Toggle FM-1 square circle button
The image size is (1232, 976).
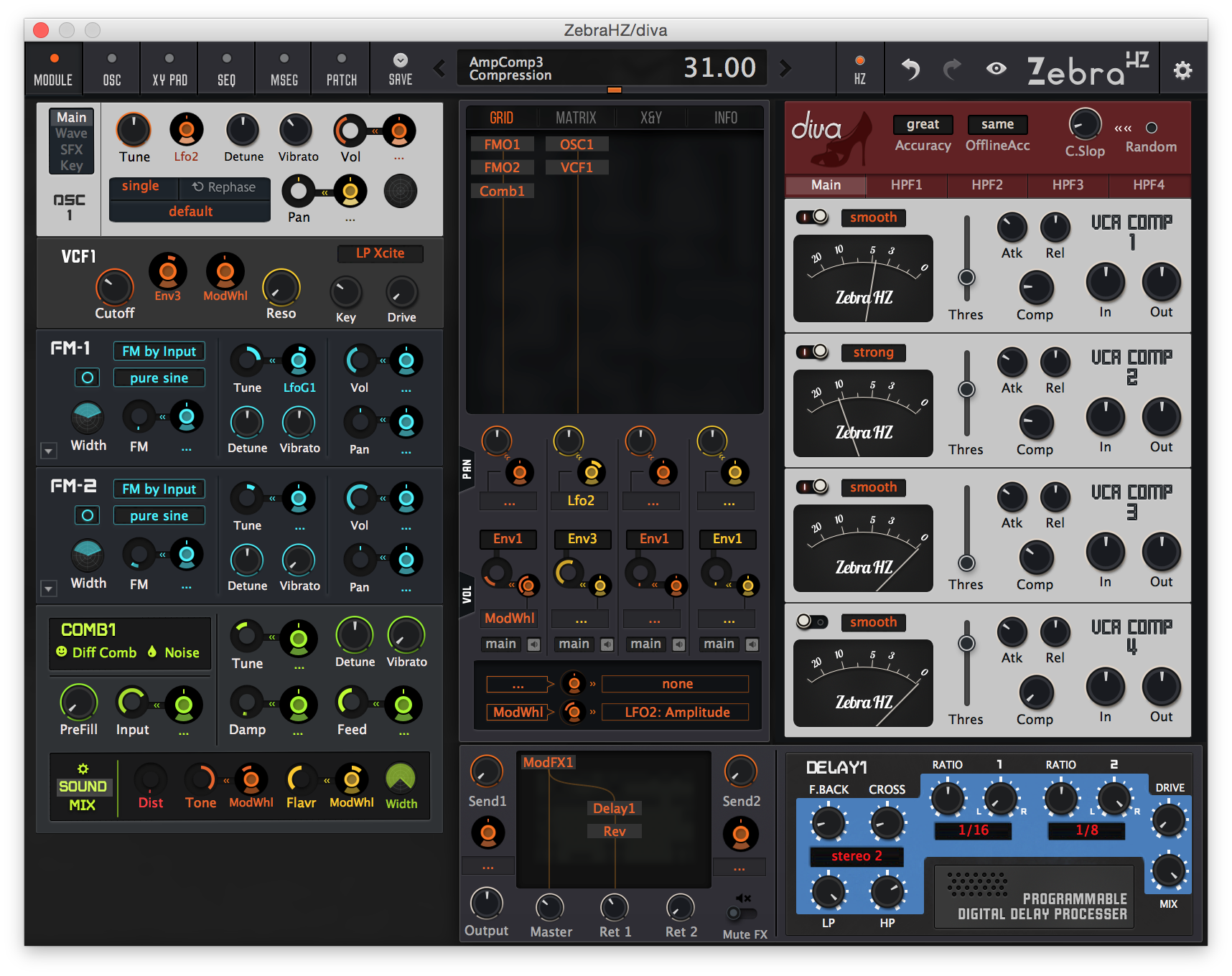(88, 377)
